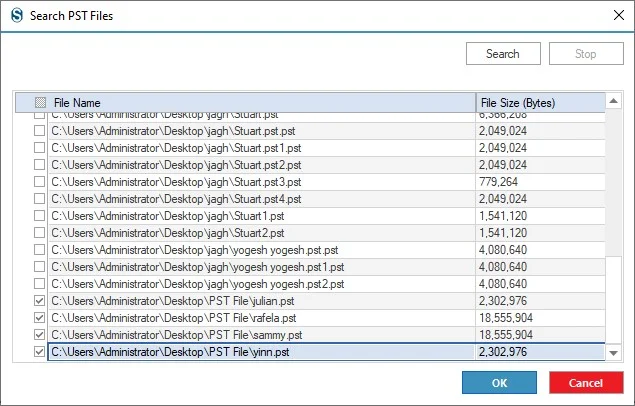Screen dimensions: 635x406
Task: Select the jagh\Stuart.pst2.pst path row
Action: 262,165
